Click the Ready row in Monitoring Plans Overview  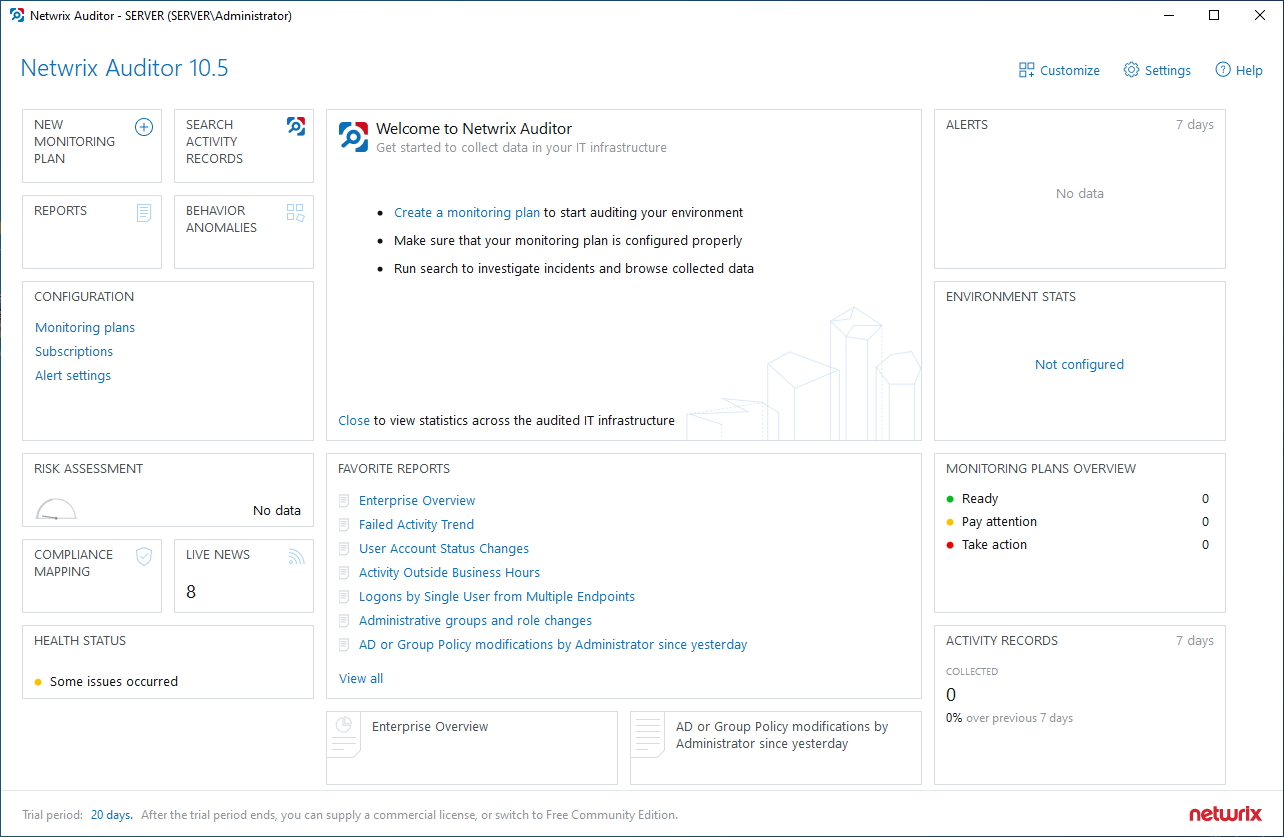pos(1078,498)
